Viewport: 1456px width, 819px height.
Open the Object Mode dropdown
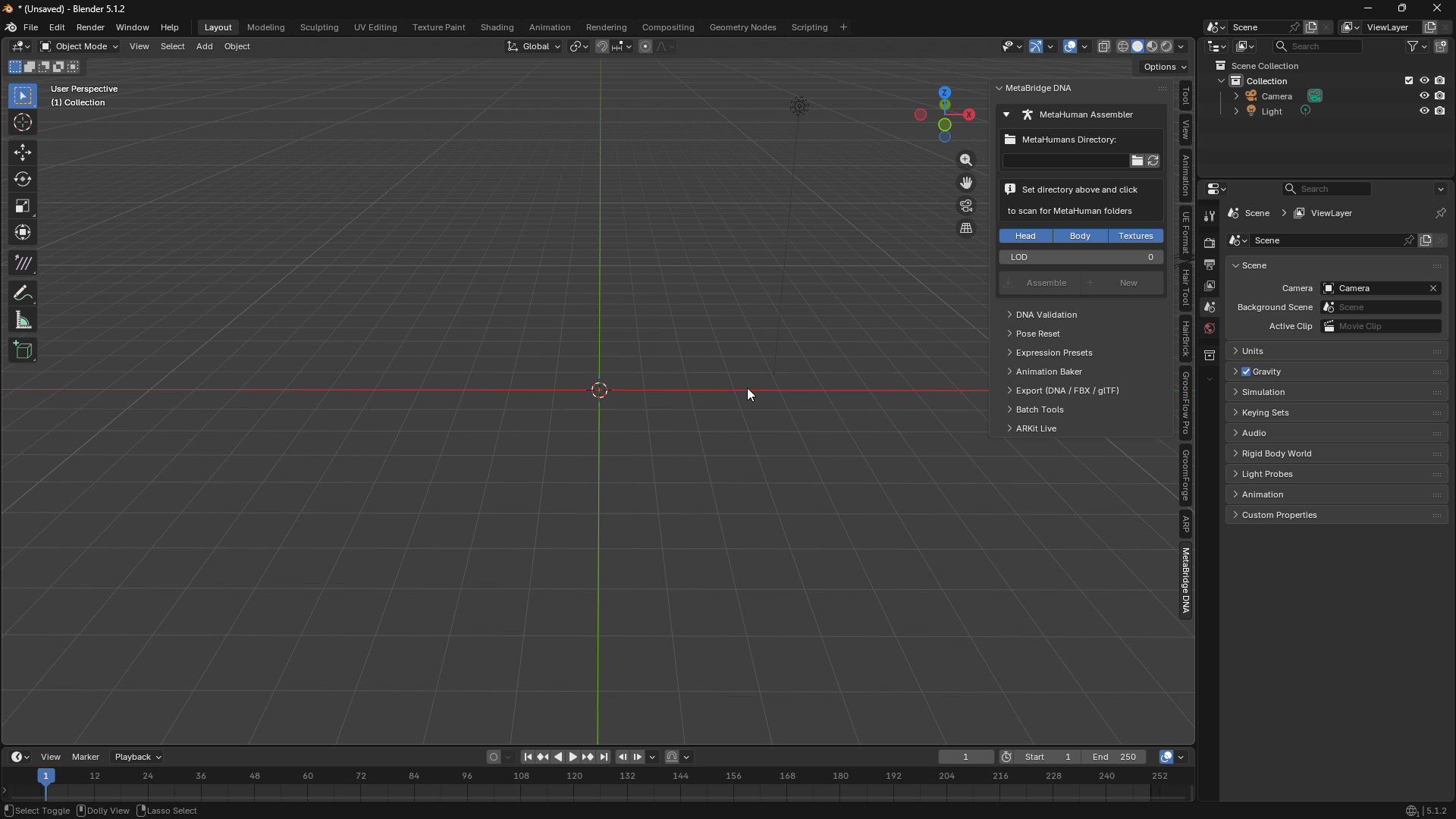[79, 46]
